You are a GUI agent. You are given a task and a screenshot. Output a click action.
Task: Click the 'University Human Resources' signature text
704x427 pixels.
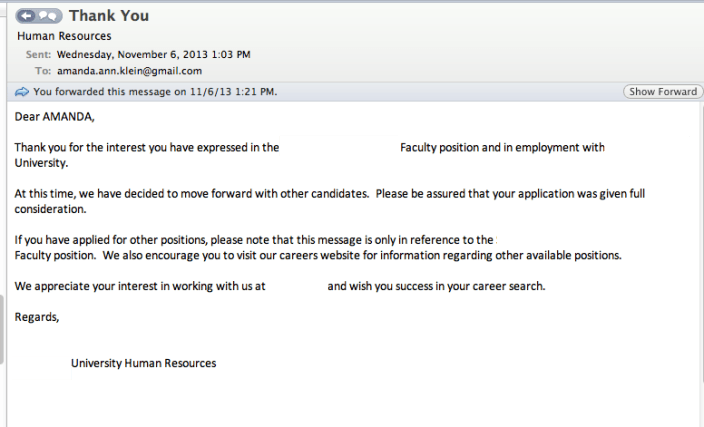coord(143,364)
